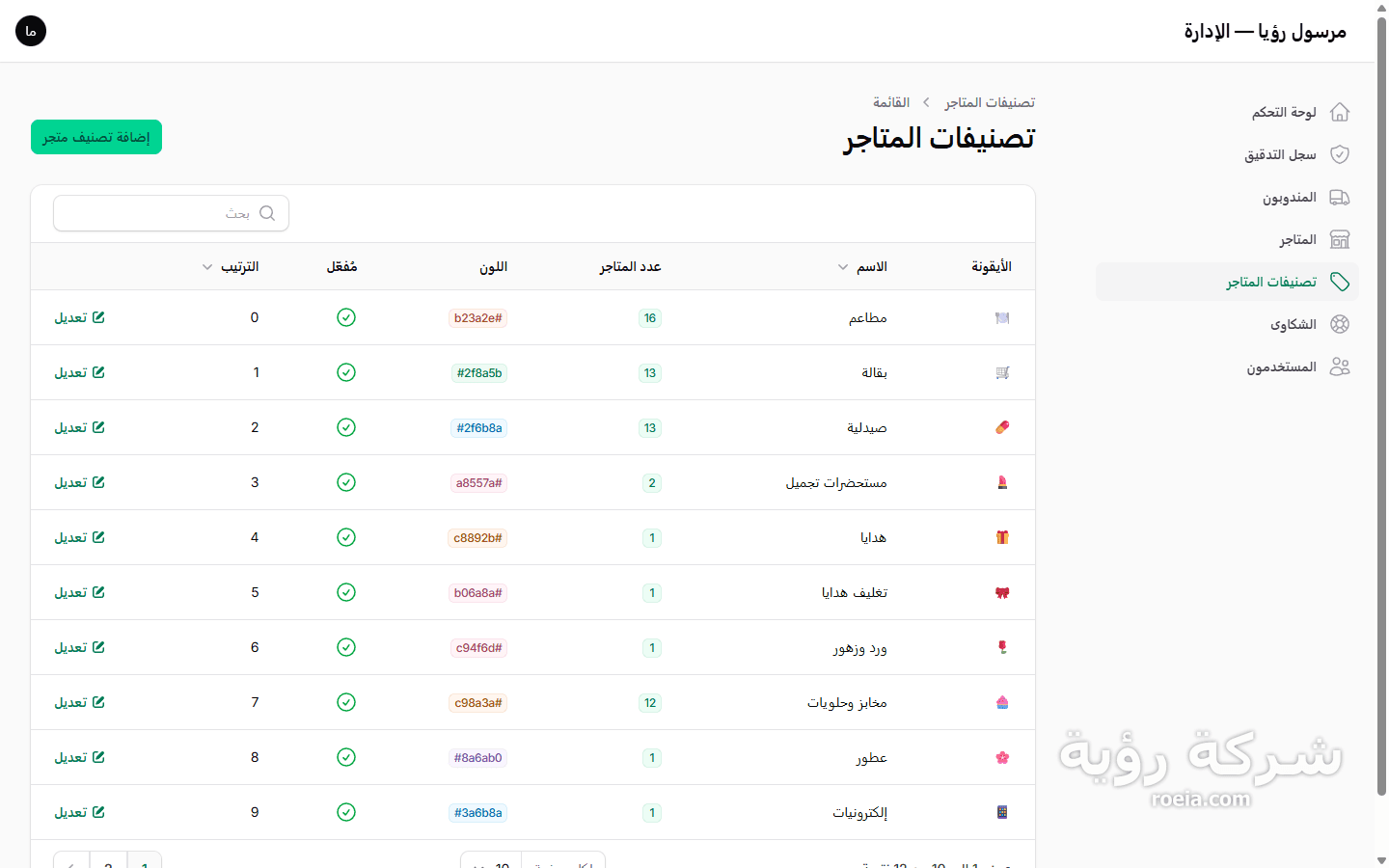This screenshot has width=1389, height=868.
Task: Click the store count 2 for مستحضرات تجميل
Action: pyautogui.click(x=652, y=483)
